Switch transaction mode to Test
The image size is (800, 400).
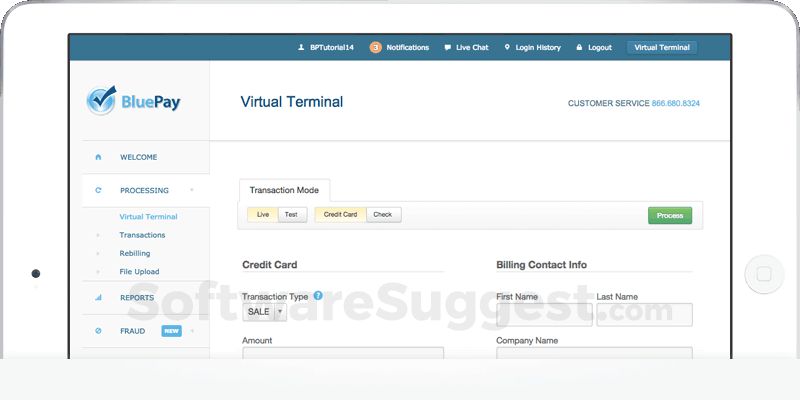pyautogui.click(x=292, y=215)
